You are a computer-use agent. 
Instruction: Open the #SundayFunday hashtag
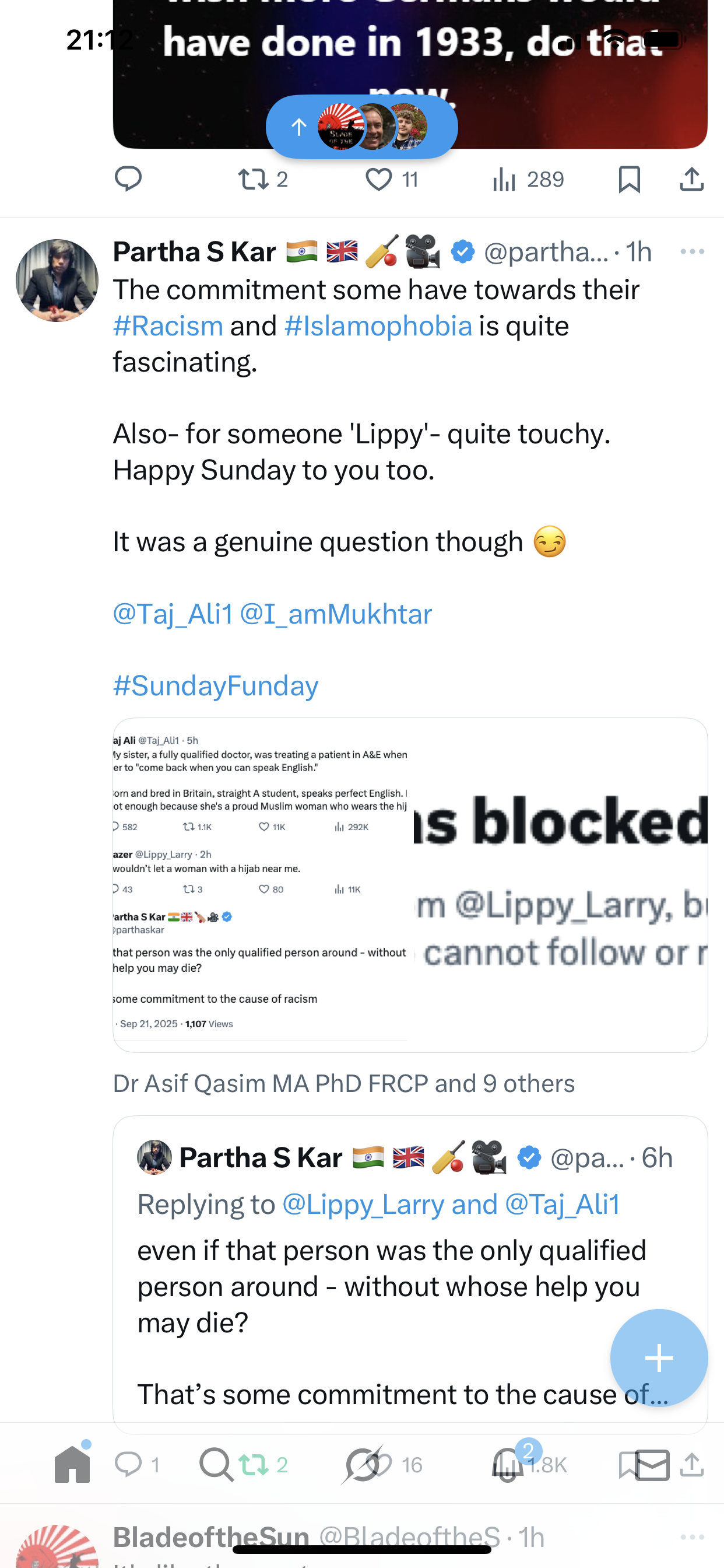[x=215, y=685]
